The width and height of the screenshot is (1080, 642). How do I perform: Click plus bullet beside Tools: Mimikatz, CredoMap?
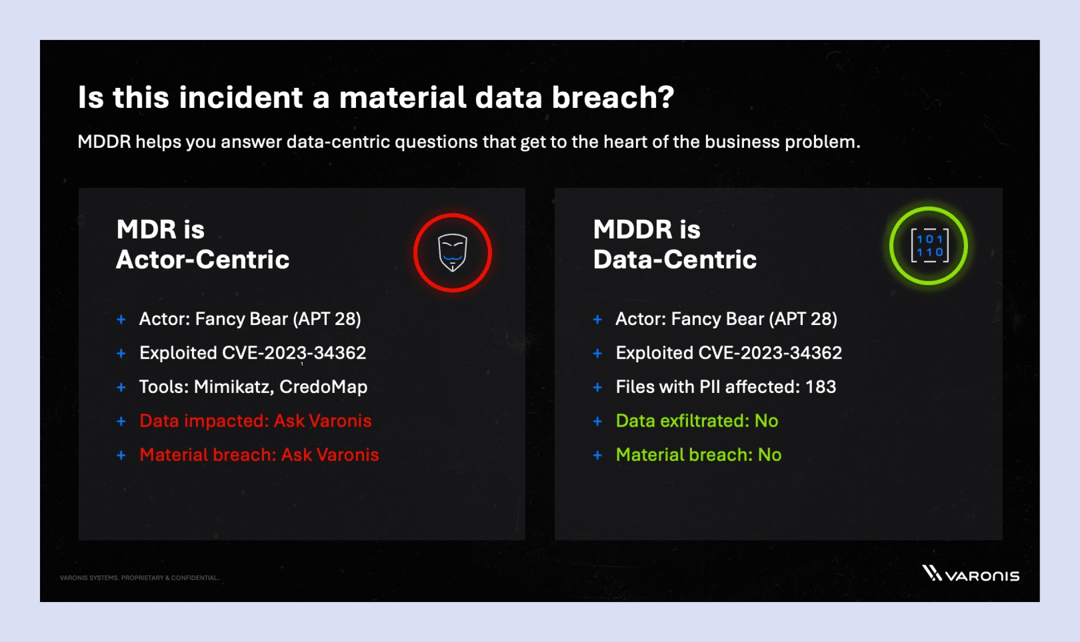click(121, 387)
